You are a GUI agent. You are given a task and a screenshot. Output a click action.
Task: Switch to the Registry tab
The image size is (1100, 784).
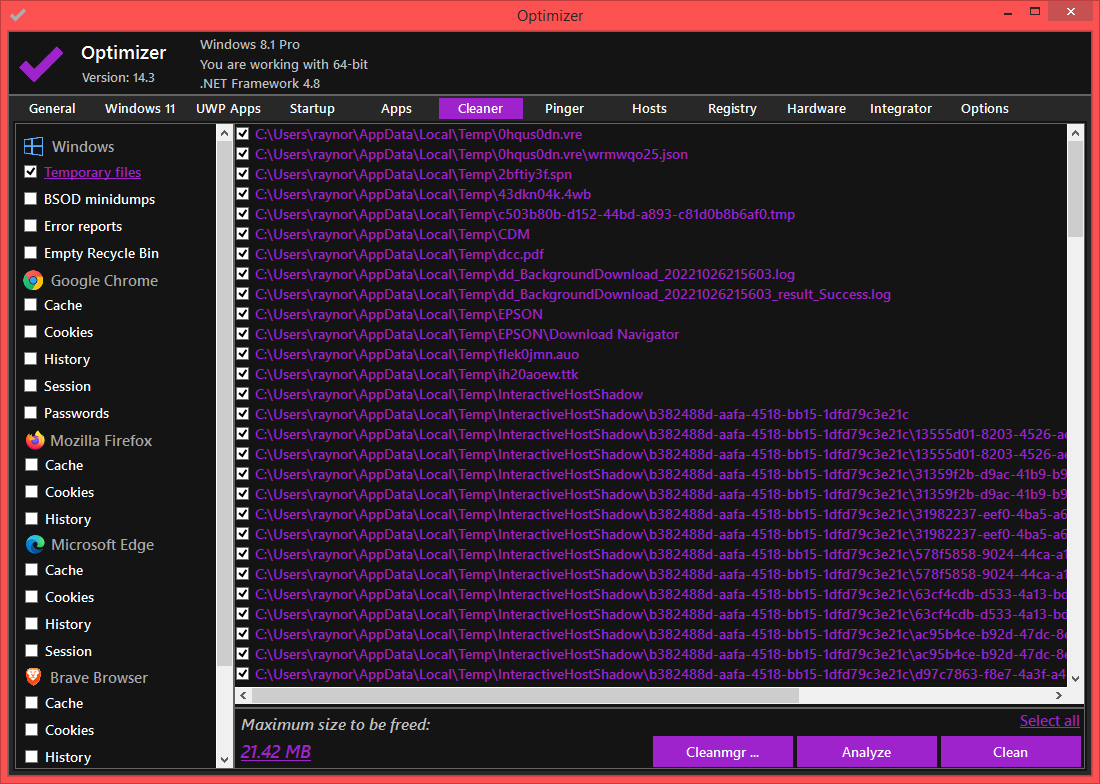pyautogui.click(x=732, y=109)
